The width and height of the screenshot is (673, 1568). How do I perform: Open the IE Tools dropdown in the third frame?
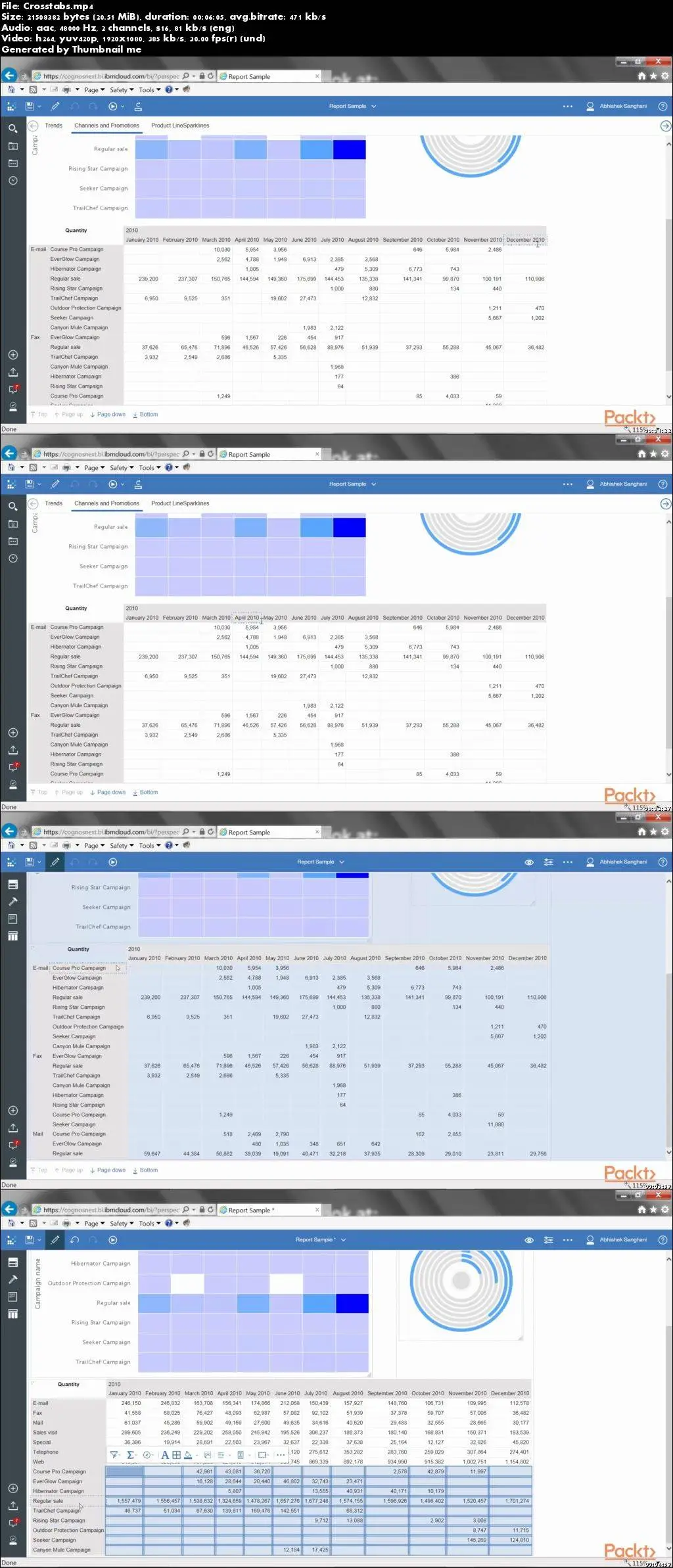pos(149,846)
